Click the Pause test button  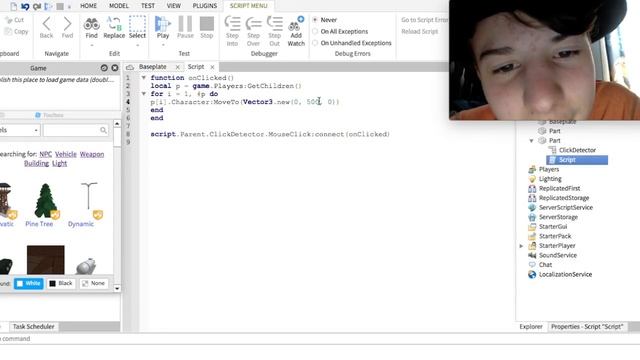pyautogui.click(x=185, y=24)
